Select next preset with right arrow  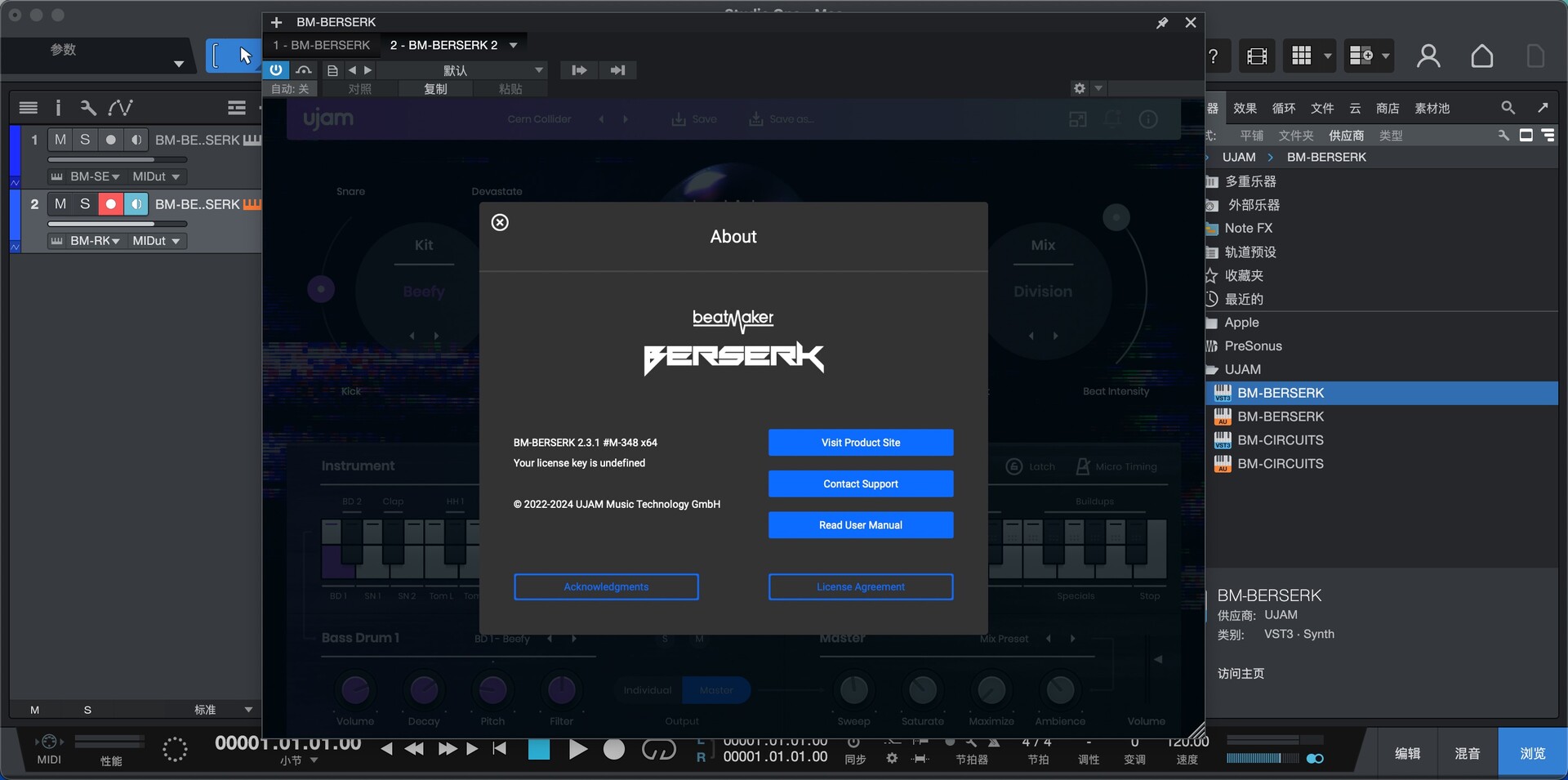point(367,70)
